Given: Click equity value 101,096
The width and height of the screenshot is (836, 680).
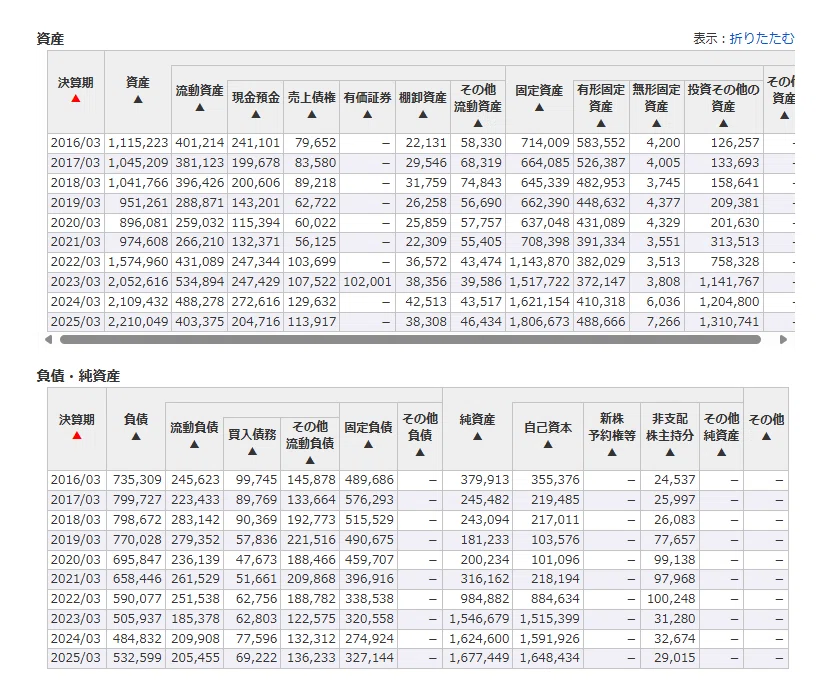Looking at the screenshot, I should click(x=555, y=560).
